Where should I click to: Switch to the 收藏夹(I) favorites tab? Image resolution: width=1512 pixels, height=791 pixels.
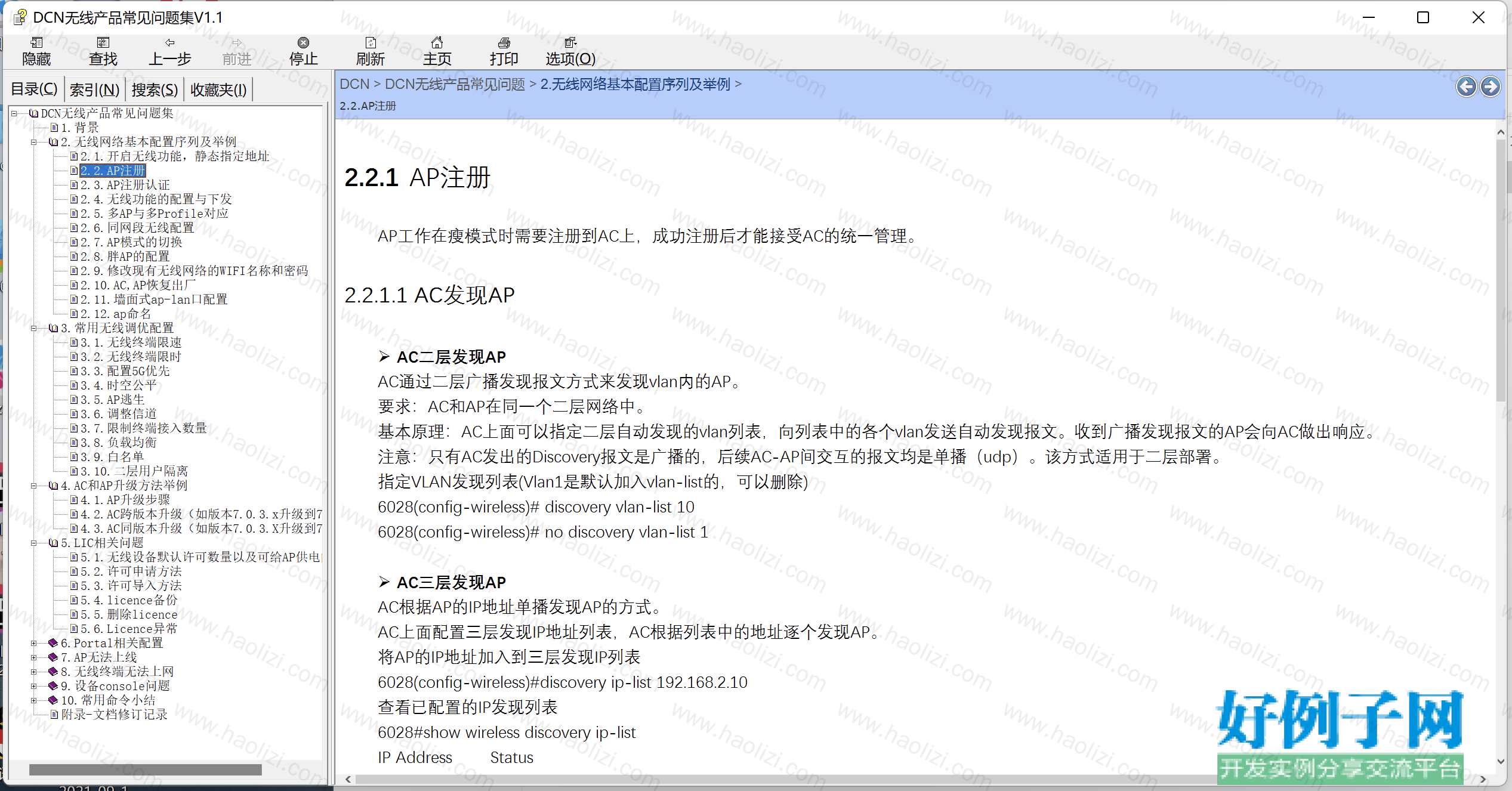[x=218, y=89]
